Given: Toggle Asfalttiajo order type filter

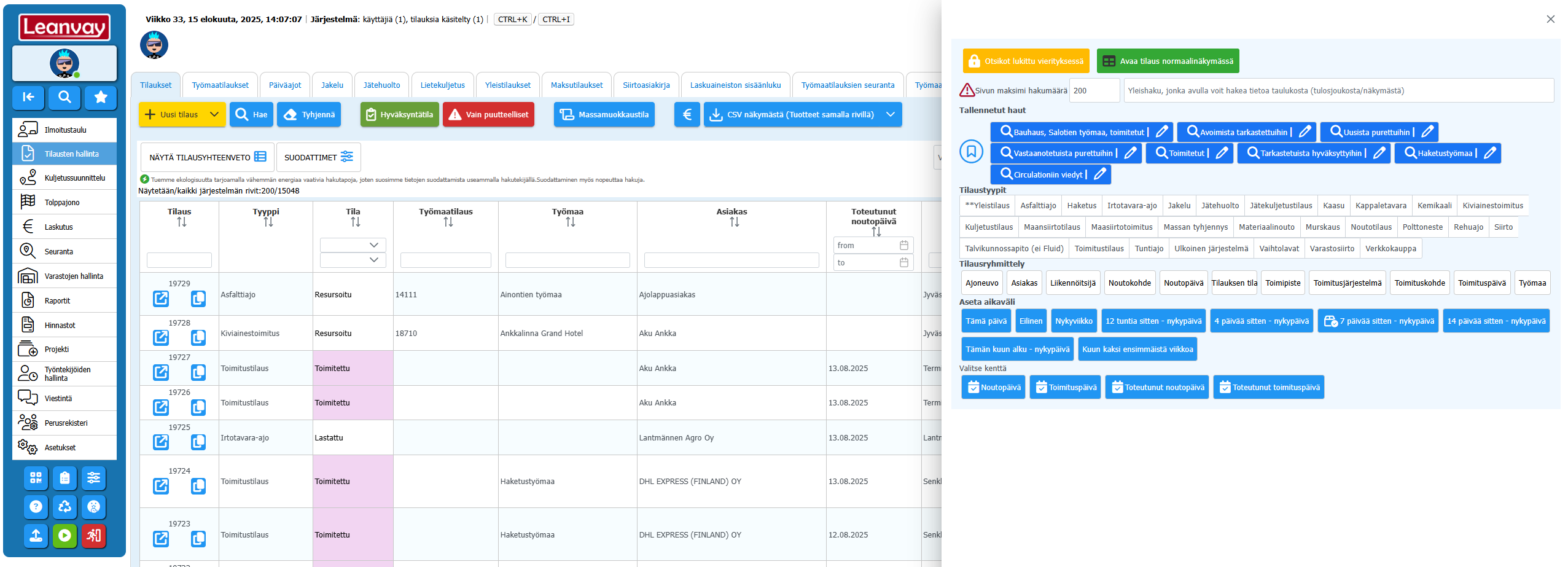Looking at the screenshot, I should click(x=1037, y=206).
